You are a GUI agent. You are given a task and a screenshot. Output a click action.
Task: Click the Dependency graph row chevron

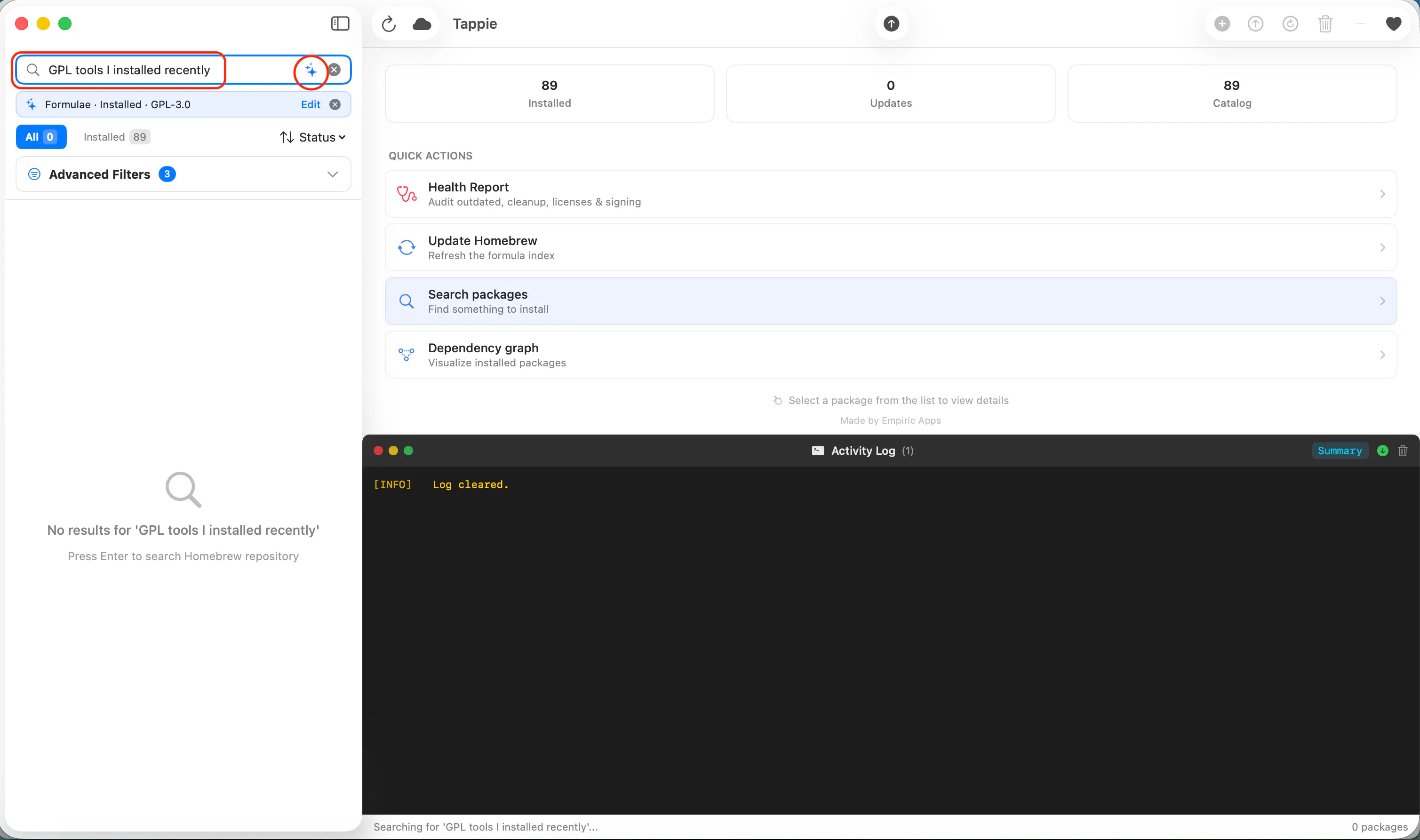1382,355
